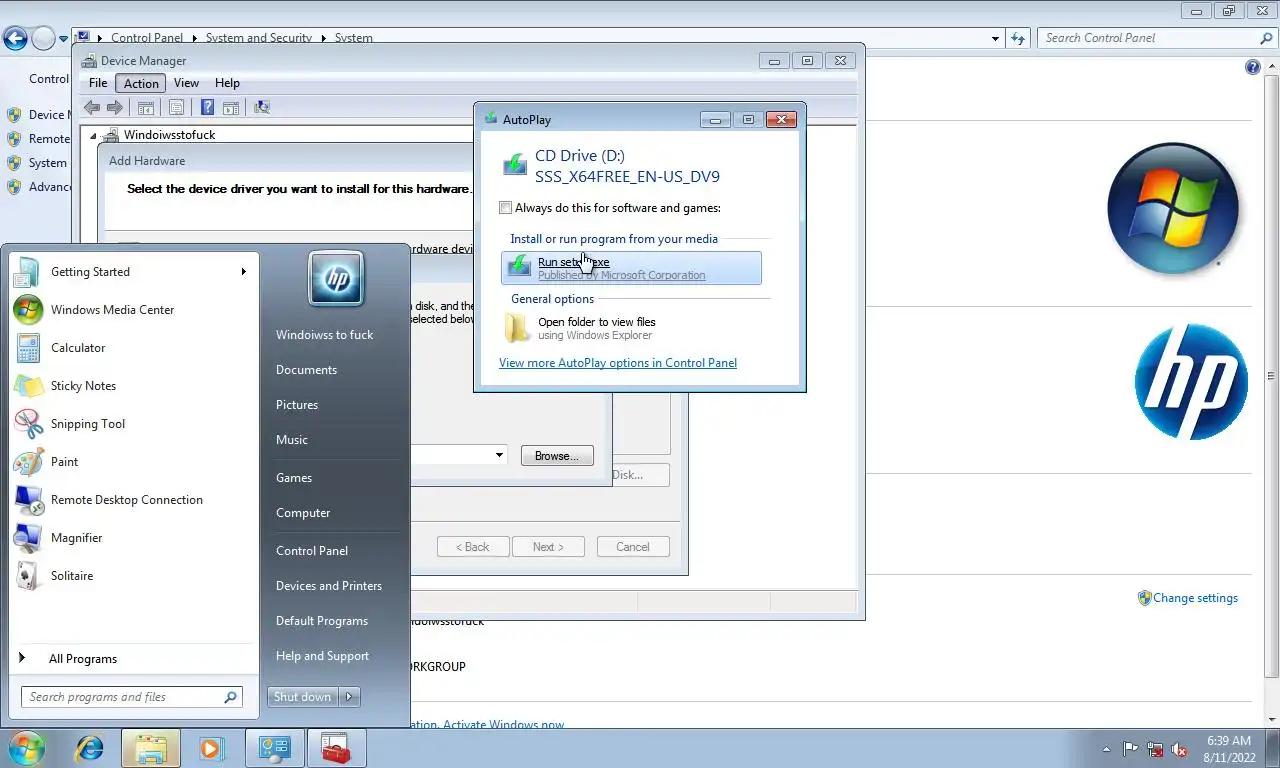Open Pictures from Start menu
1280x768 pixels.
click(x=297, y=405)
